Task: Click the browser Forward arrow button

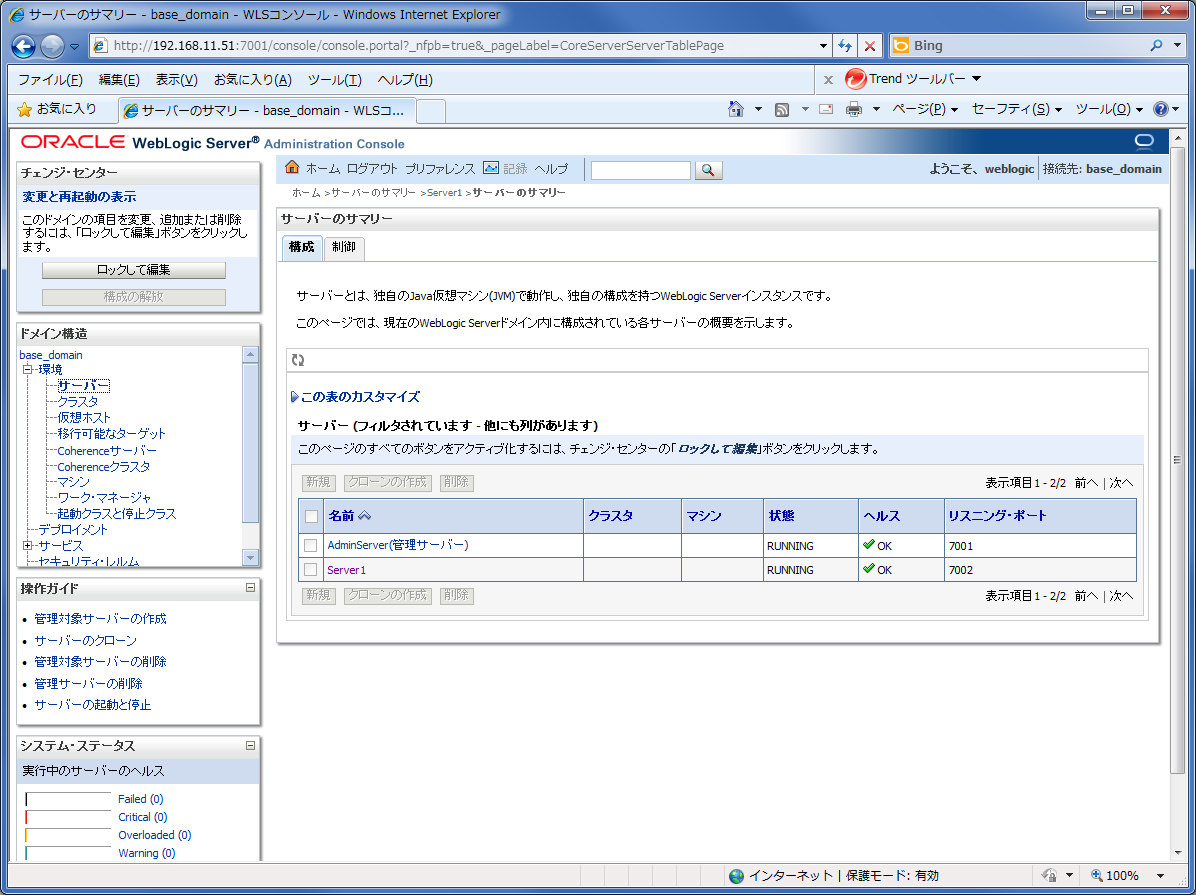Action: click(x=52, y=46)
